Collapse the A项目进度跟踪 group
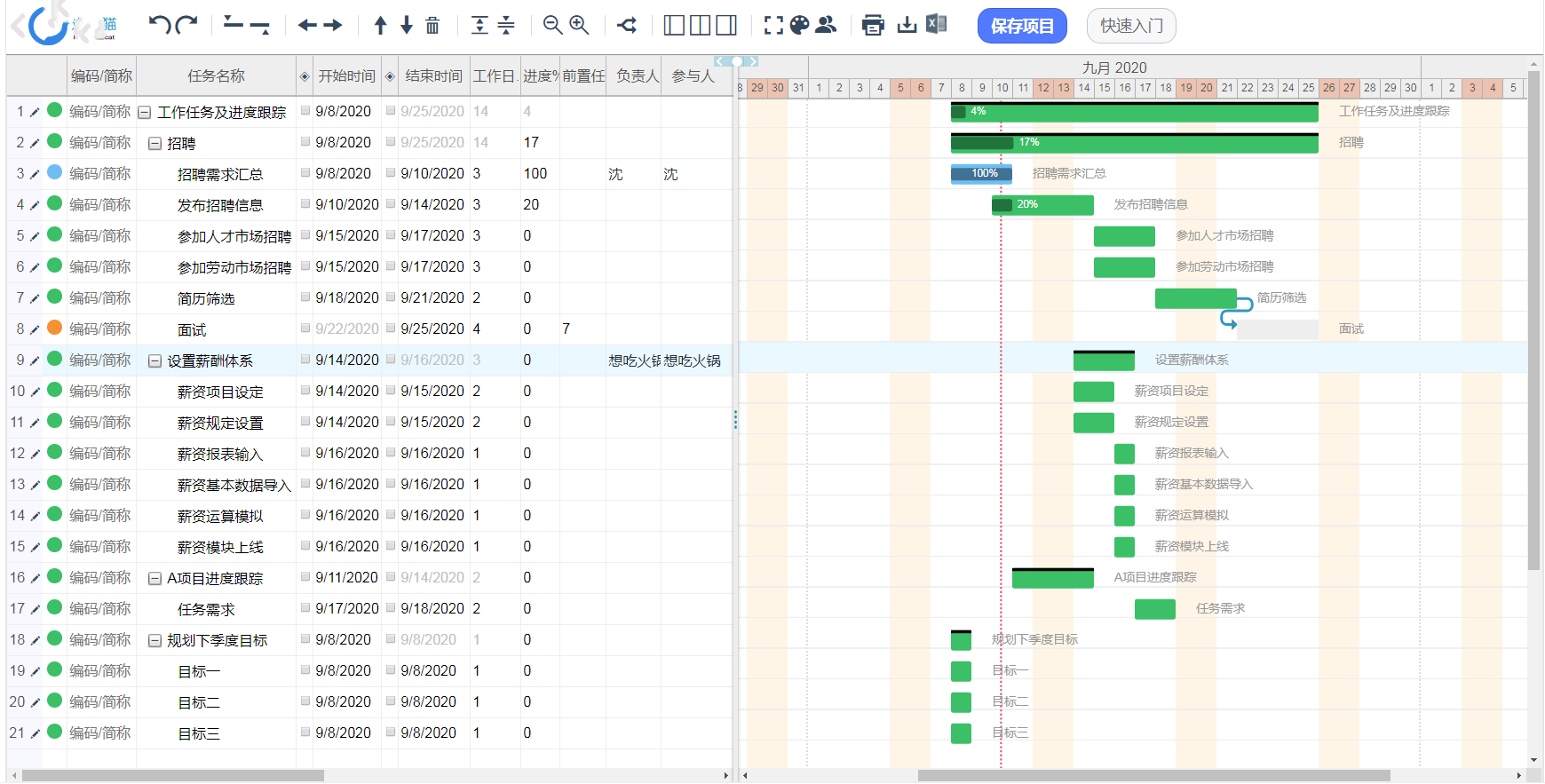The image size is (1545, 784). tap(154, 578)
